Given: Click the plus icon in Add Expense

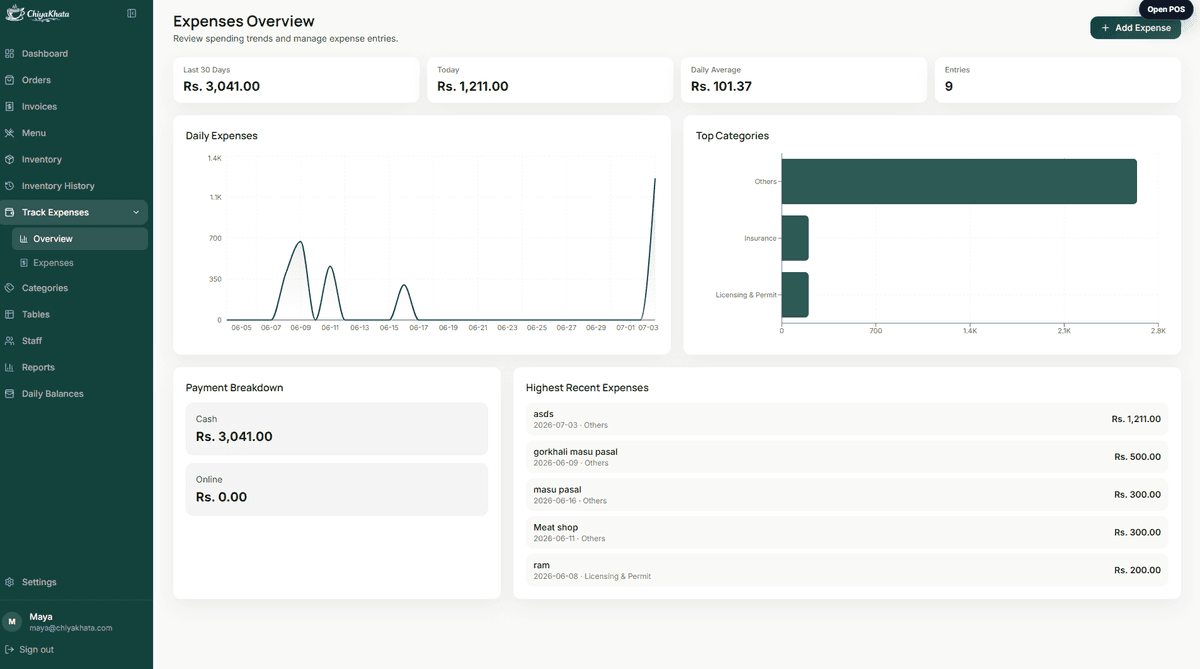Looking at the screenshot, I should tap(1105, 28).
